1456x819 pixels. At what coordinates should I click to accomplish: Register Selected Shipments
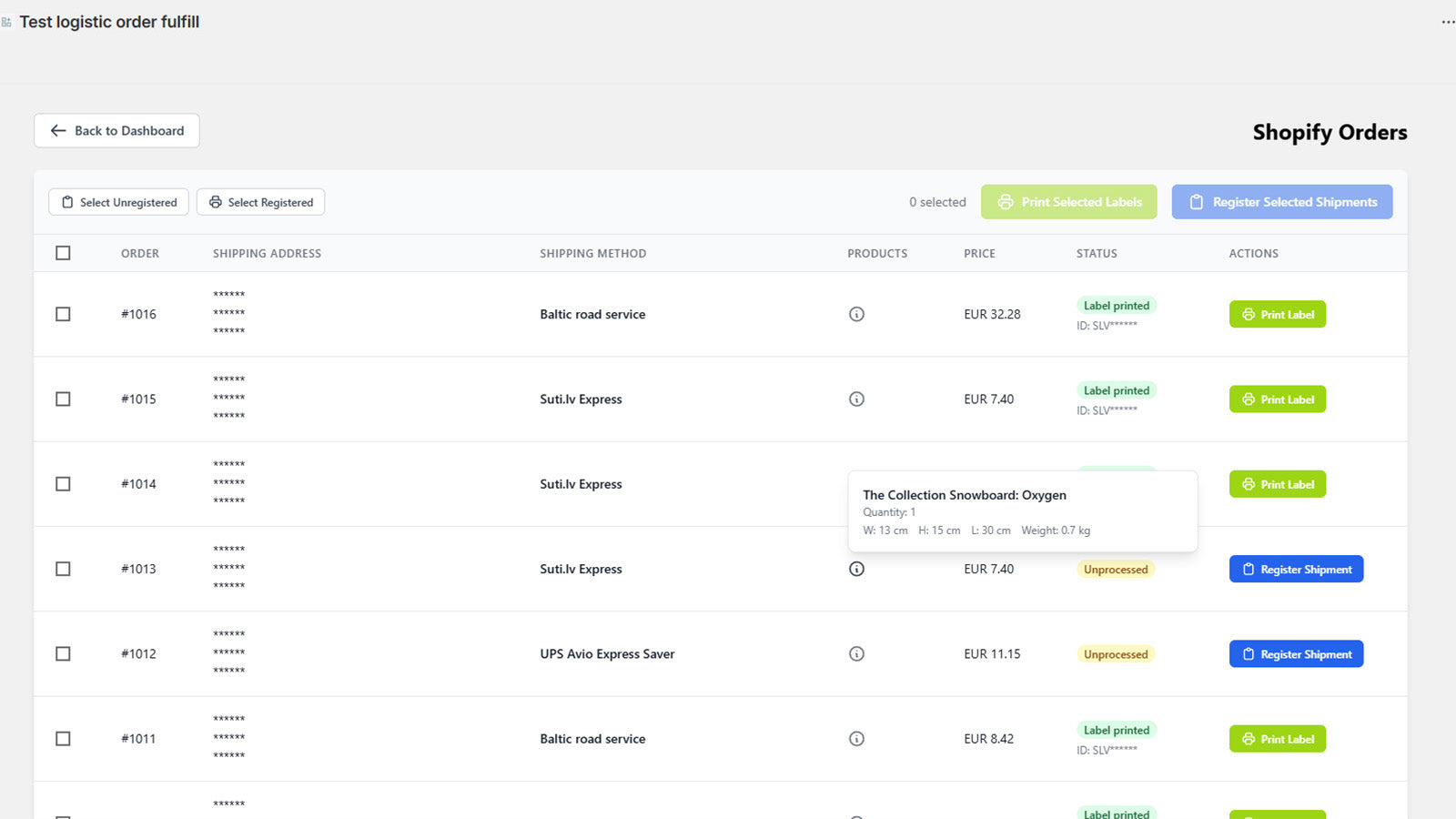click(x=1282, y=202)
